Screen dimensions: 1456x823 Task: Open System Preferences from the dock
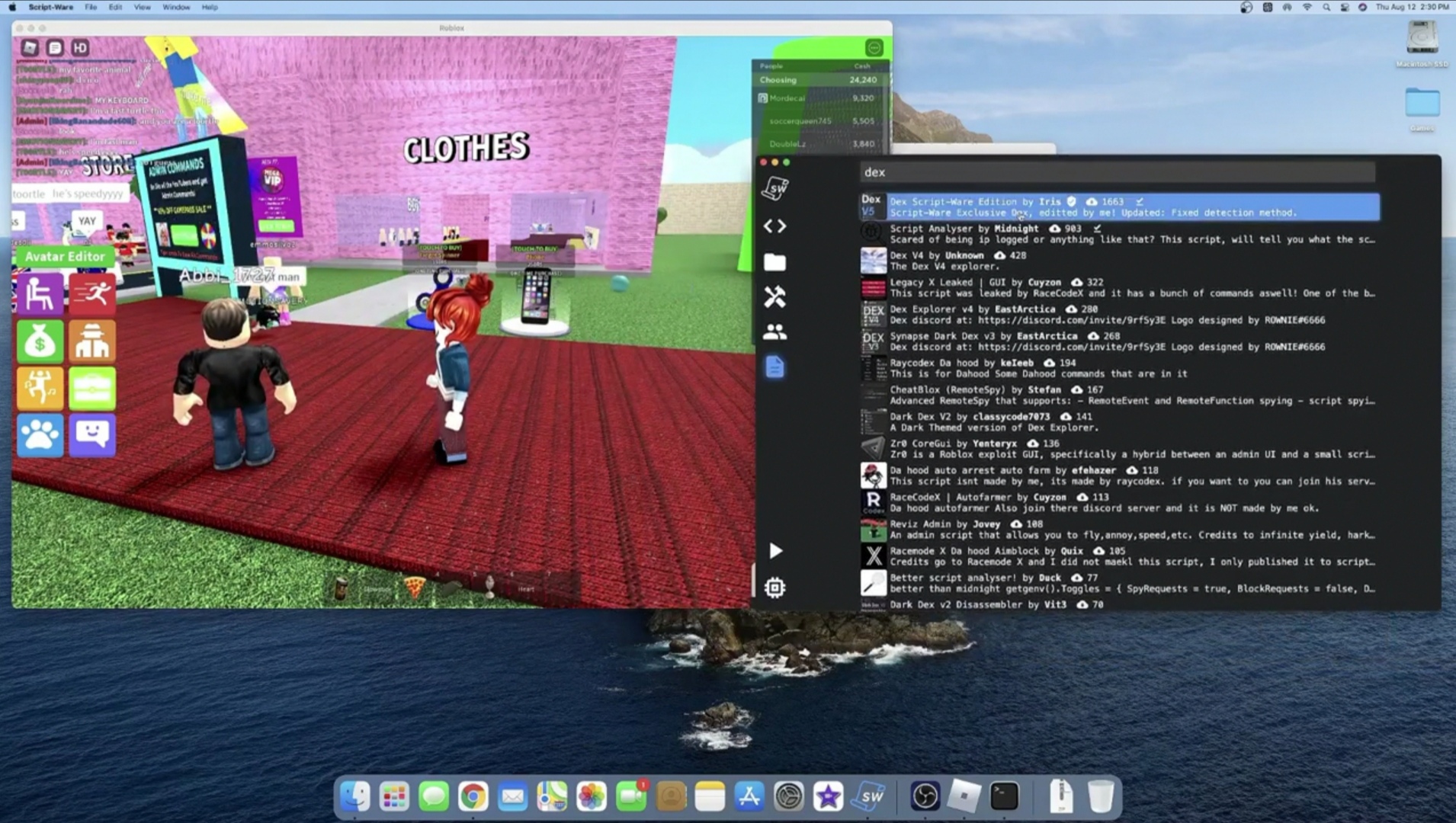pos(789,797)
